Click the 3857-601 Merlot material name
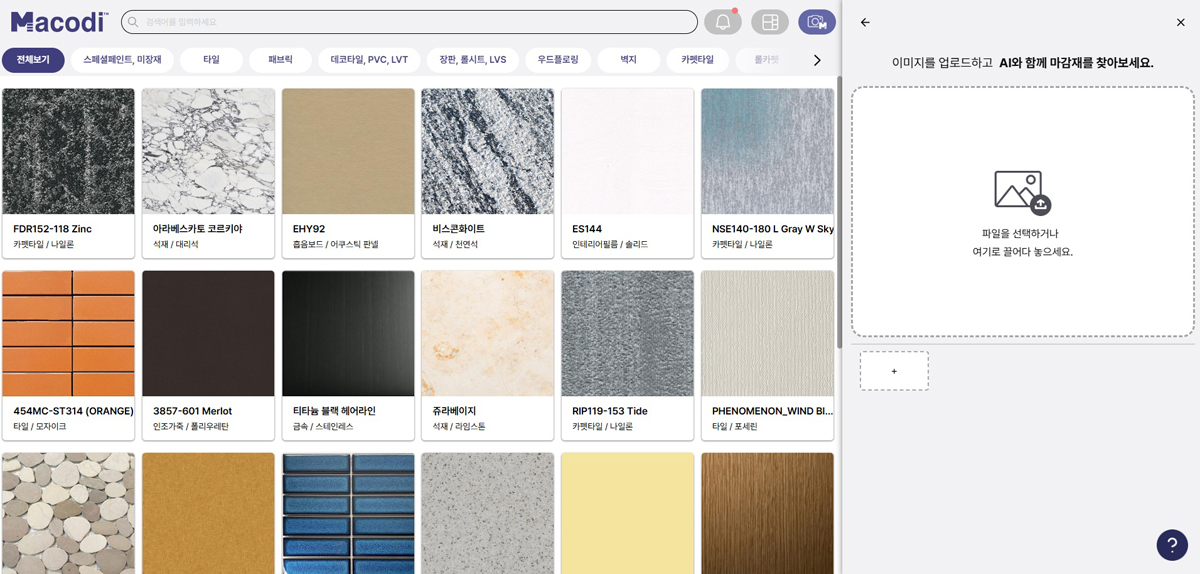Screen dimensions: 1200x574 pos(194,411)
